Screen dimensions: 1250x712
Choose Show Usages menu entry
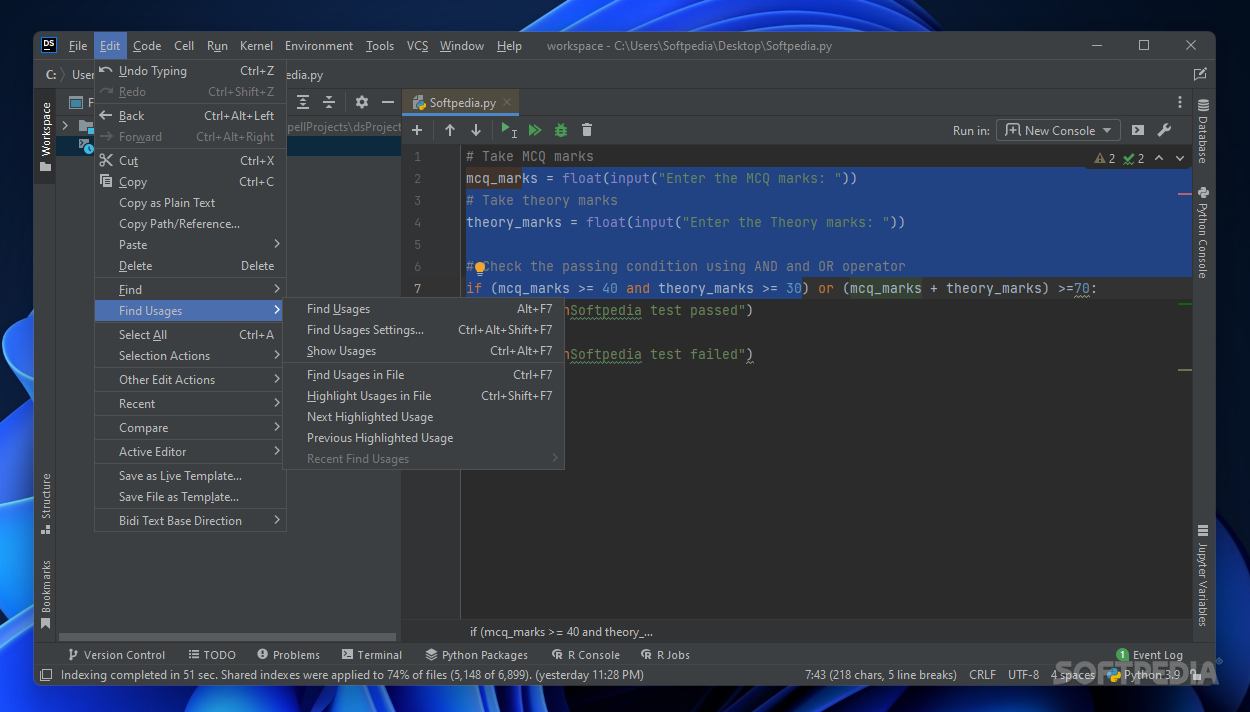pos(424,351)
